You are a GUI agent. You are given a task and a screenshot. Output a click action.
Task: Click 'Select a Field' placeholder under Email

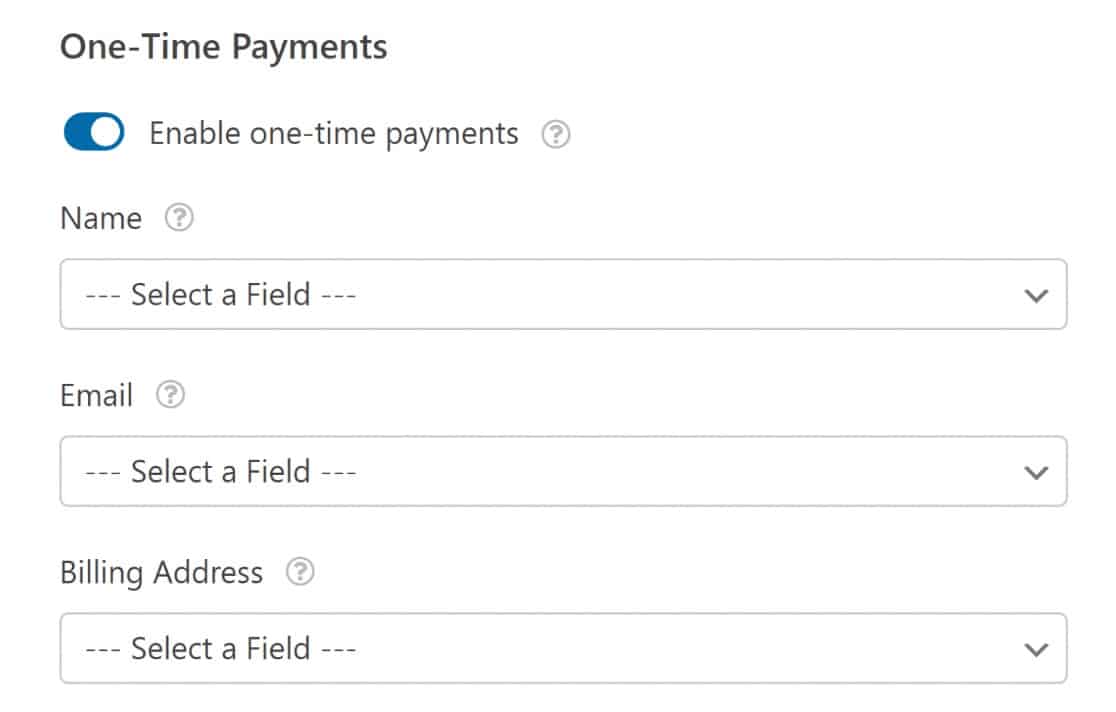click(221, 471)
